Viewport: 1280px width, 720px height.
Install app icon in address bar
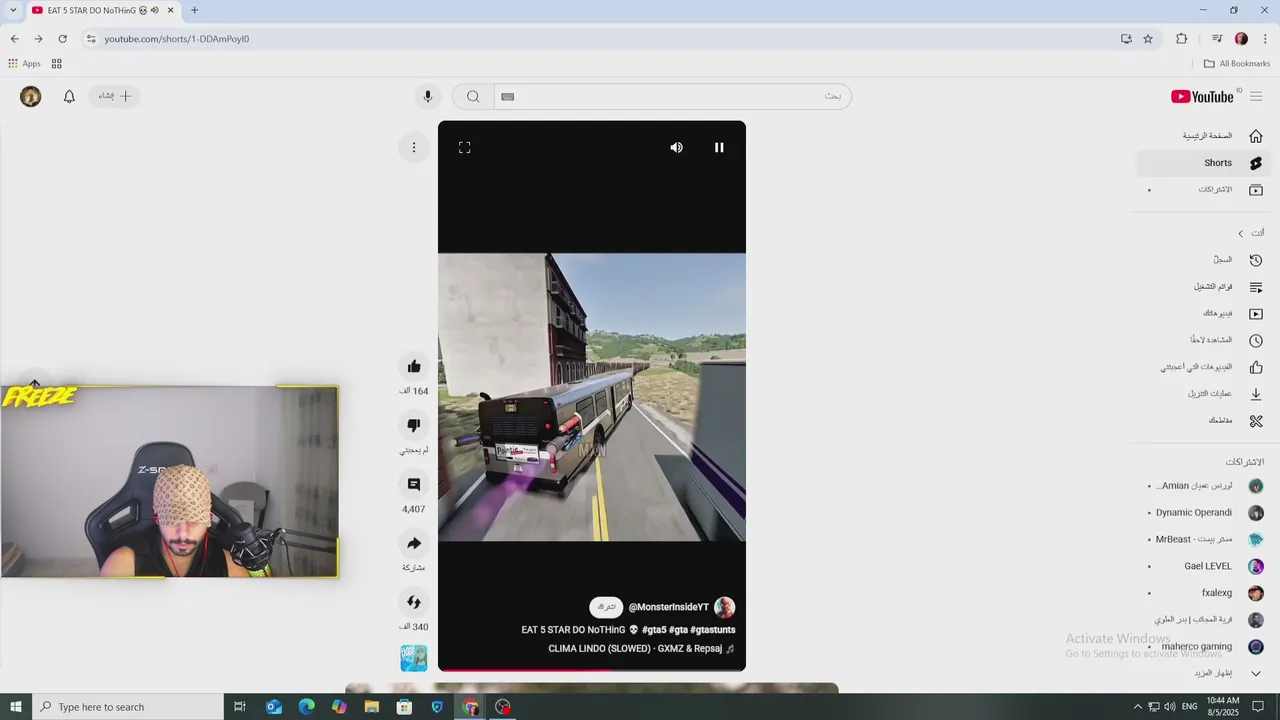[x=1126, y=39]
